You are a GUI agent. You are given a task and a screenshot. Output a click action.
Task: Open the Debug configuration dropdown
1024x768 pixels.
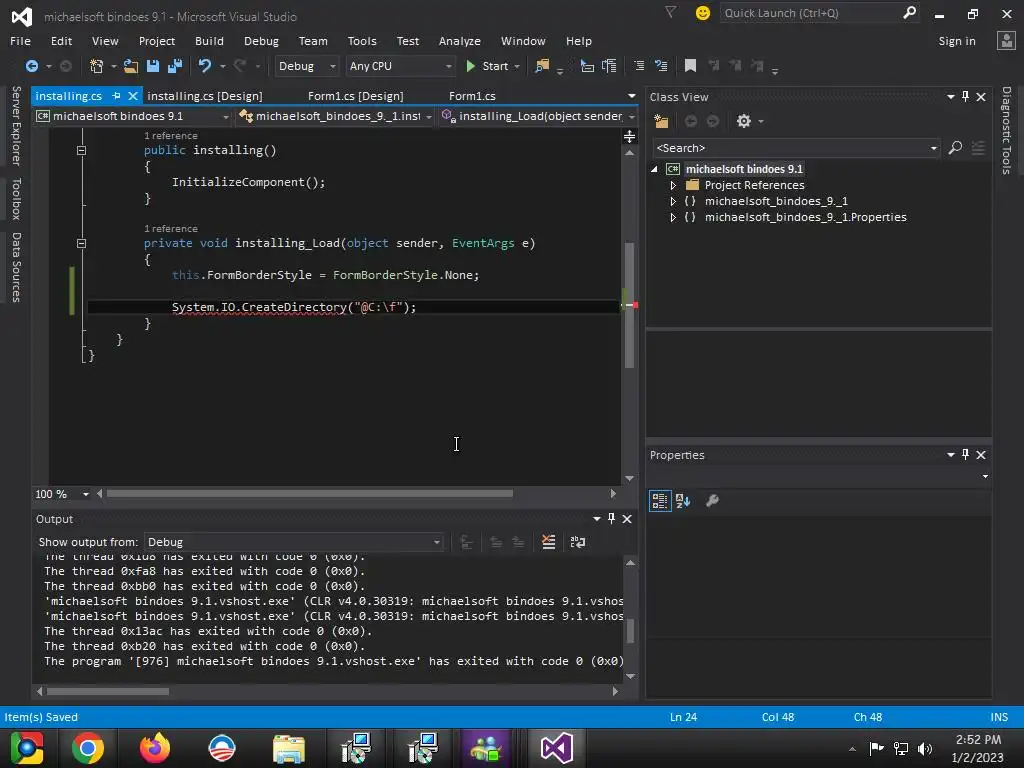(x=307, y=66)
